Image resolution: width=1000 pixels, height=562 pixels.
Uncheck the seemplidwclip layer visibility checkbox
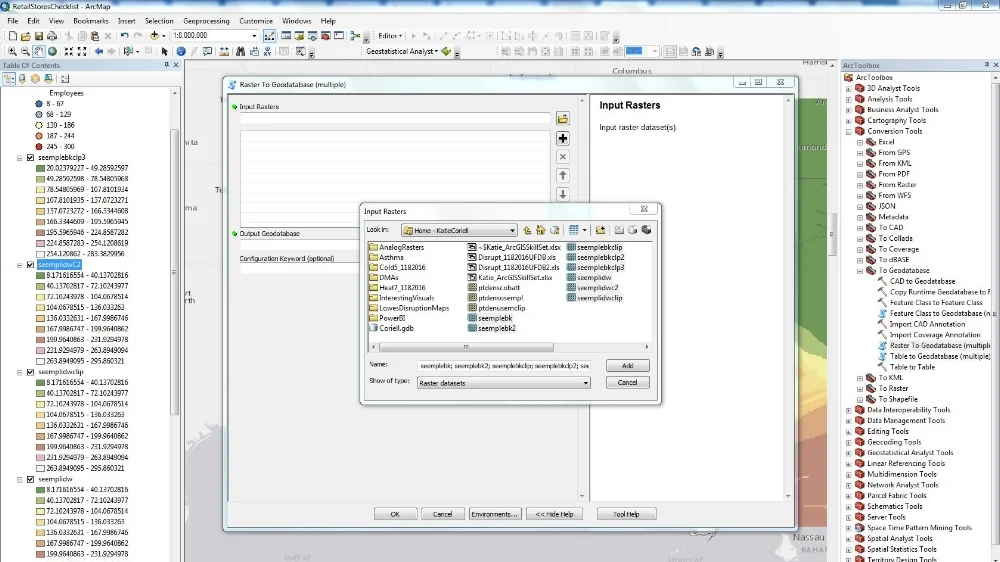pos(30,372)
